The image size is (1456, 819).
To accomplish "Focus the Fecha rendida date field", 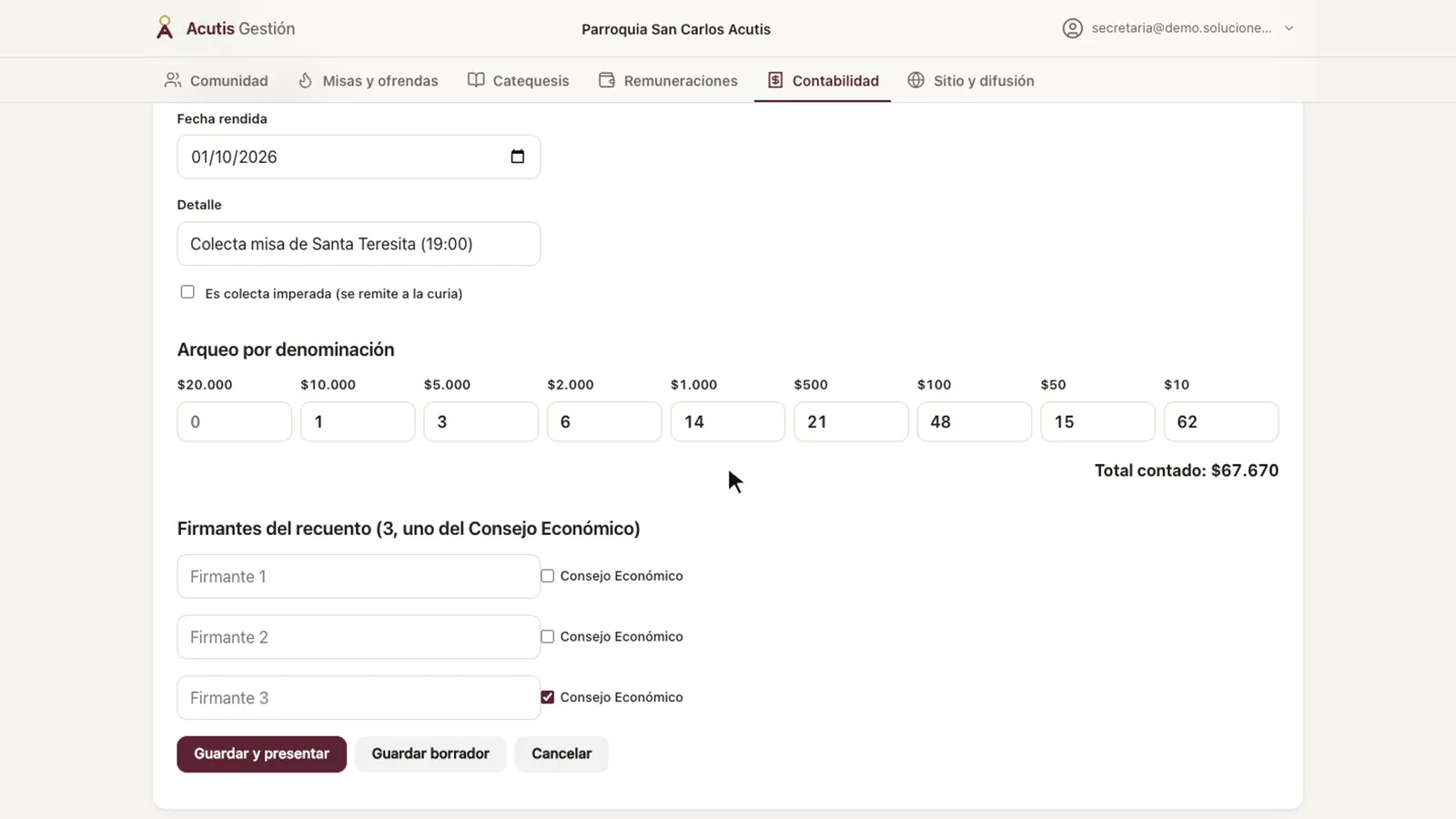I will [x=359, y=157].
